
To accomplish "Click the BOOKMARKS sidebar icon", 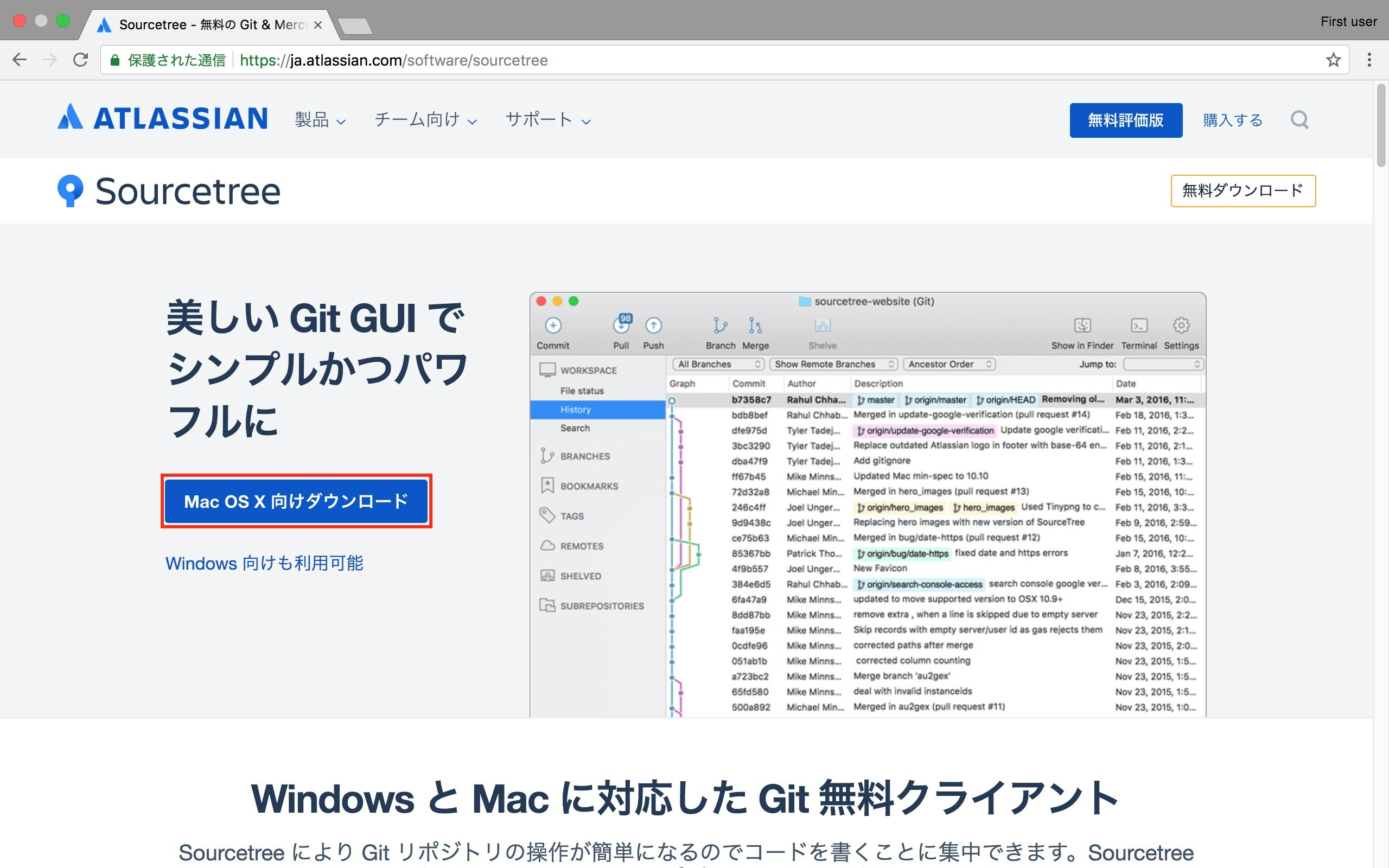I will (547, 486).
